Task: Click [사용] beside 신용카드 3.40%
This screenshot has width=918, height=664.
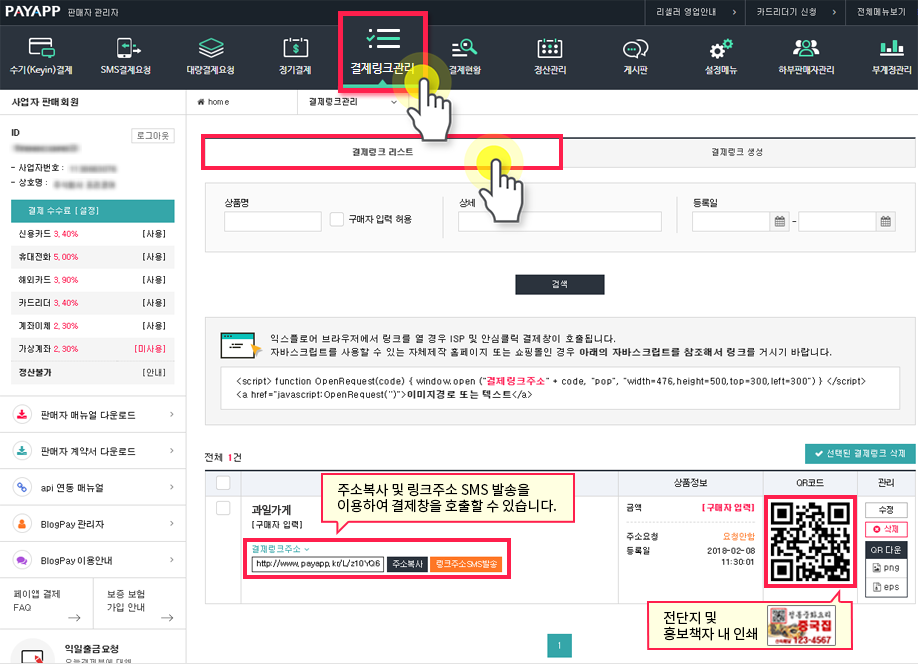Action: click(x=154, y=234)
